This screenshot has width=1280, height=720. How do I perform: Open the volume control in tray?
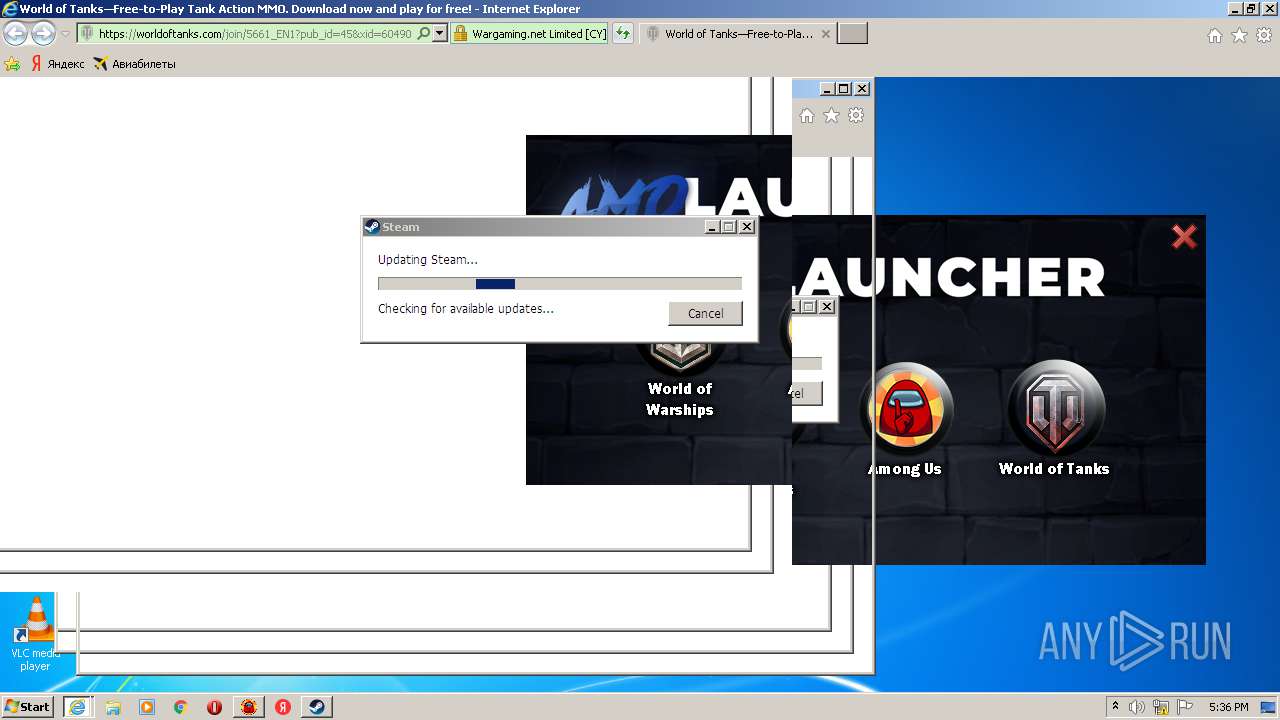coord(1137,707)
